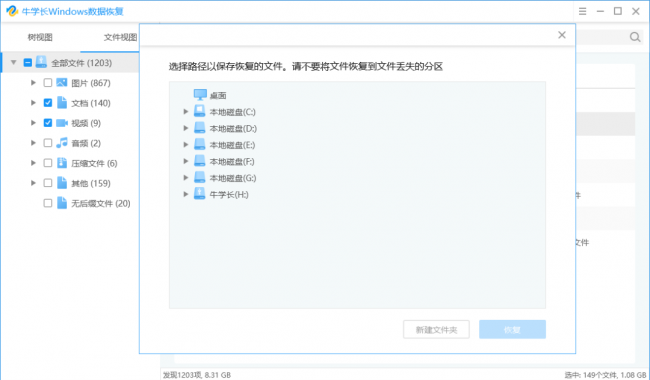Screen dimensions: 650x380
Task: Select 桌面 as save location
Action: [x=218, y=96]
